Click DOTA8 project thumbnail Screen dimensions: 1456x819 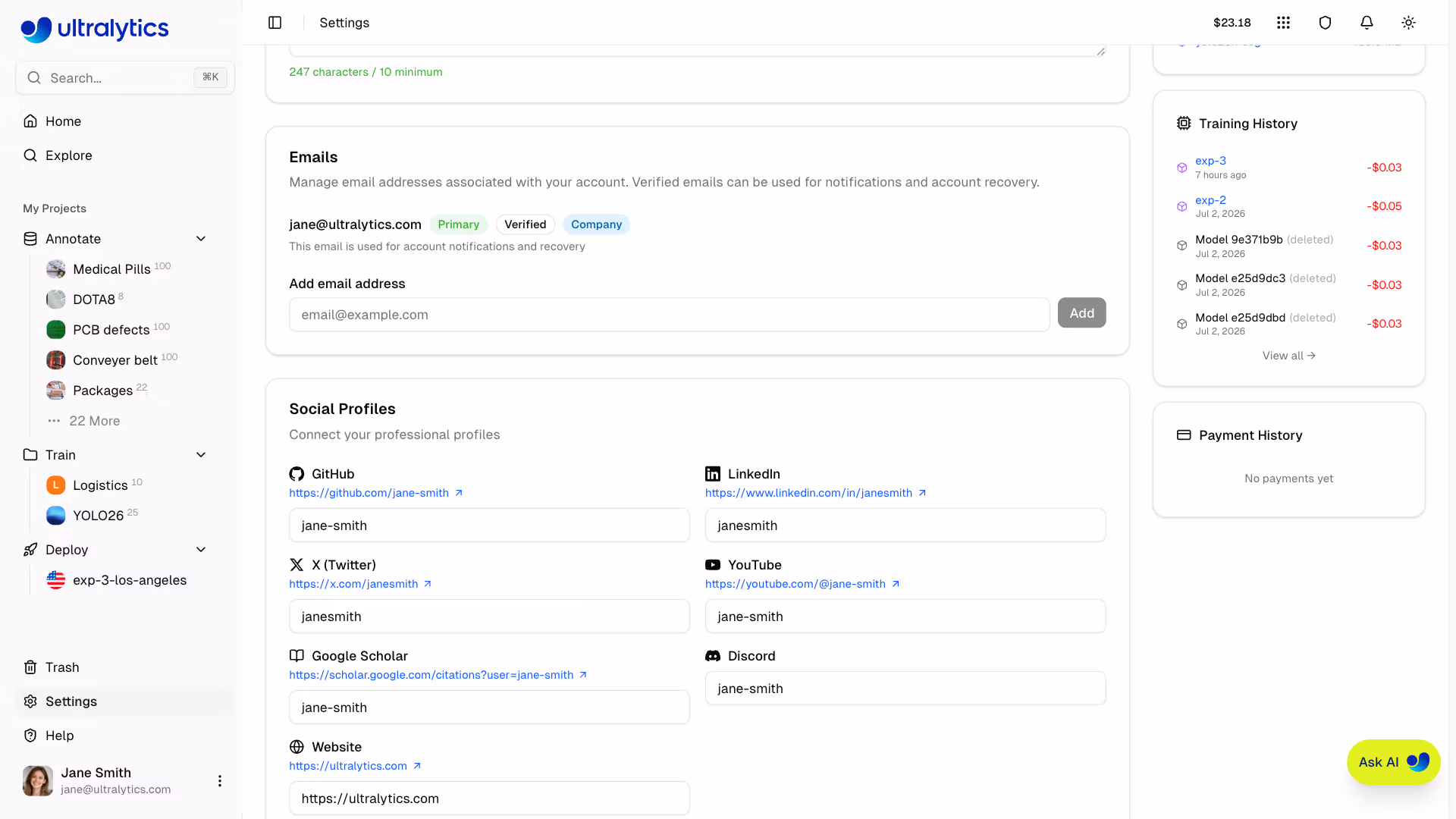click(x=56, y=300)
